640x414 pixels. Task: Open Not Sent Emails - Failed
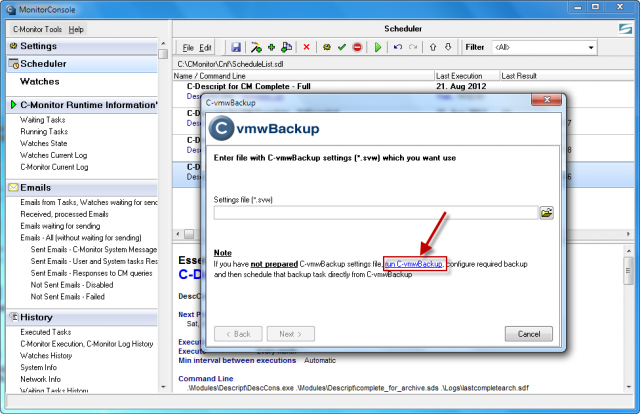coord(67,297)
